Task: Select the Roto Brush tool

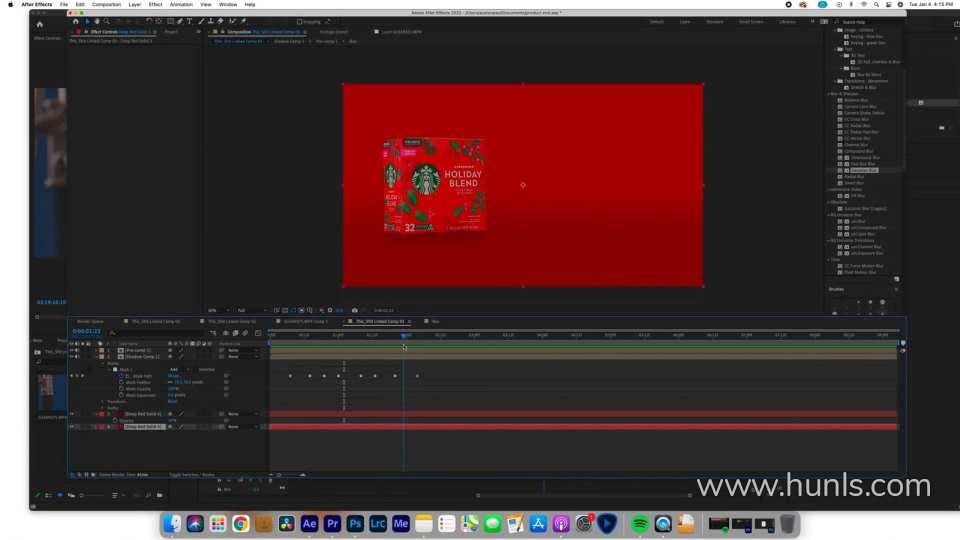Action: coord(232,21)
